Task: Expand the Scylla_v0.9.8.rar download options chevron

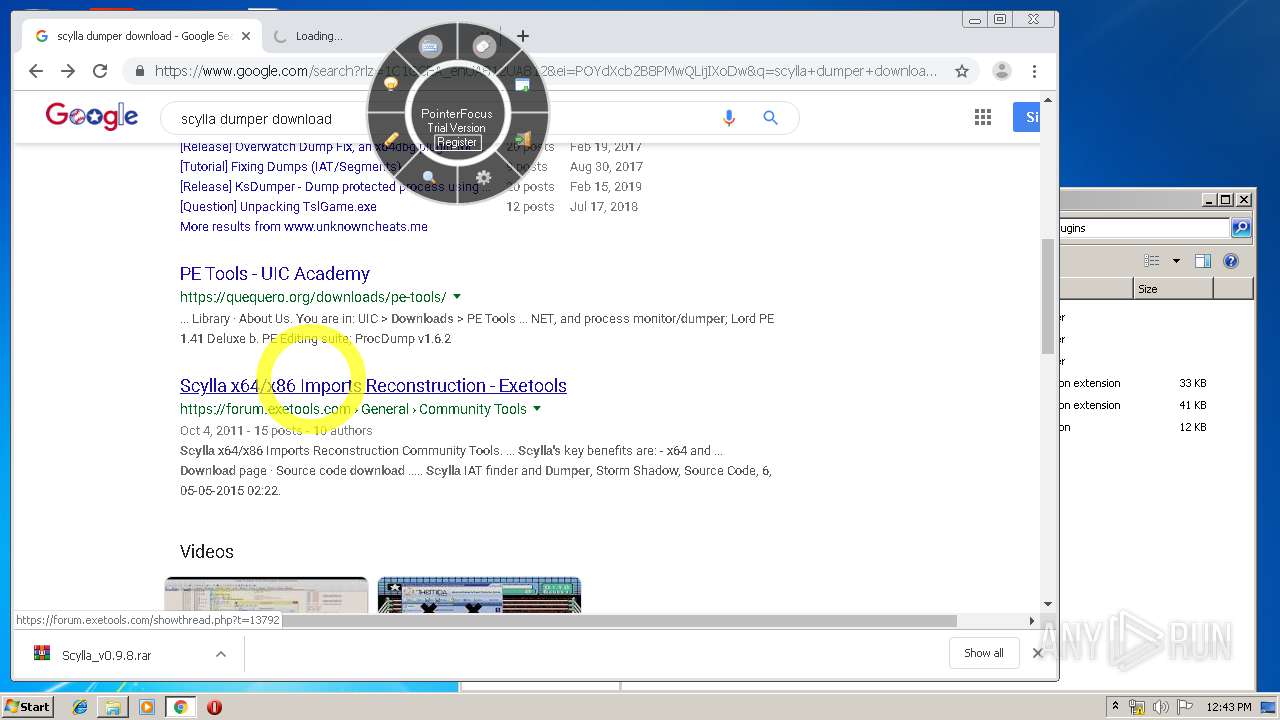Action: [221, 654]
